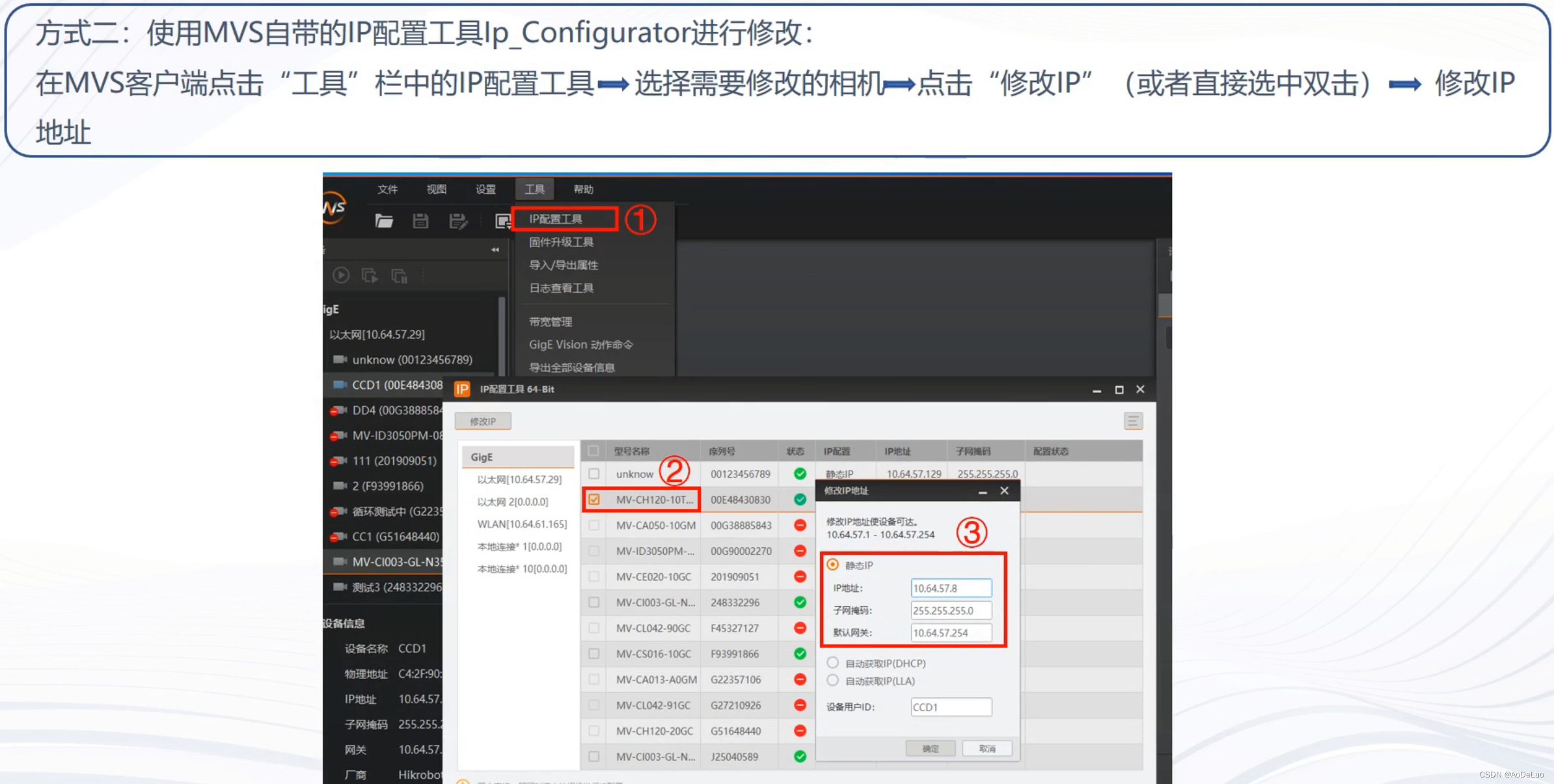The image size is (1554, 784).
Task: Collapse the device panel double-arrow
Action: point(495,250)
